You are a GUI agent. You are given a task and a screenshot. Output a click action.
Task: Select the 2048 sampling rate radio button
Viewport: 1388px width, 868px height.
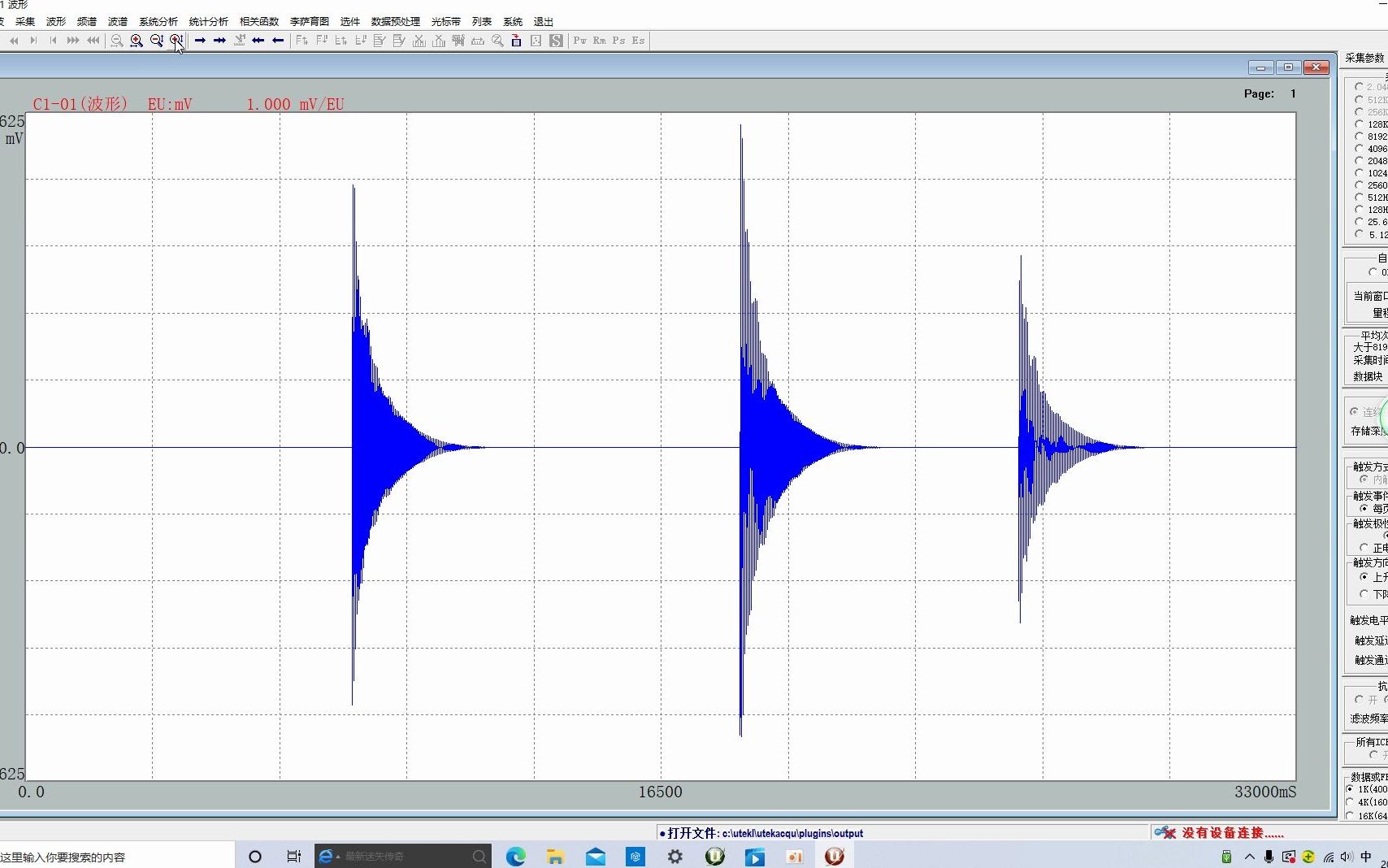point(1359,161)
